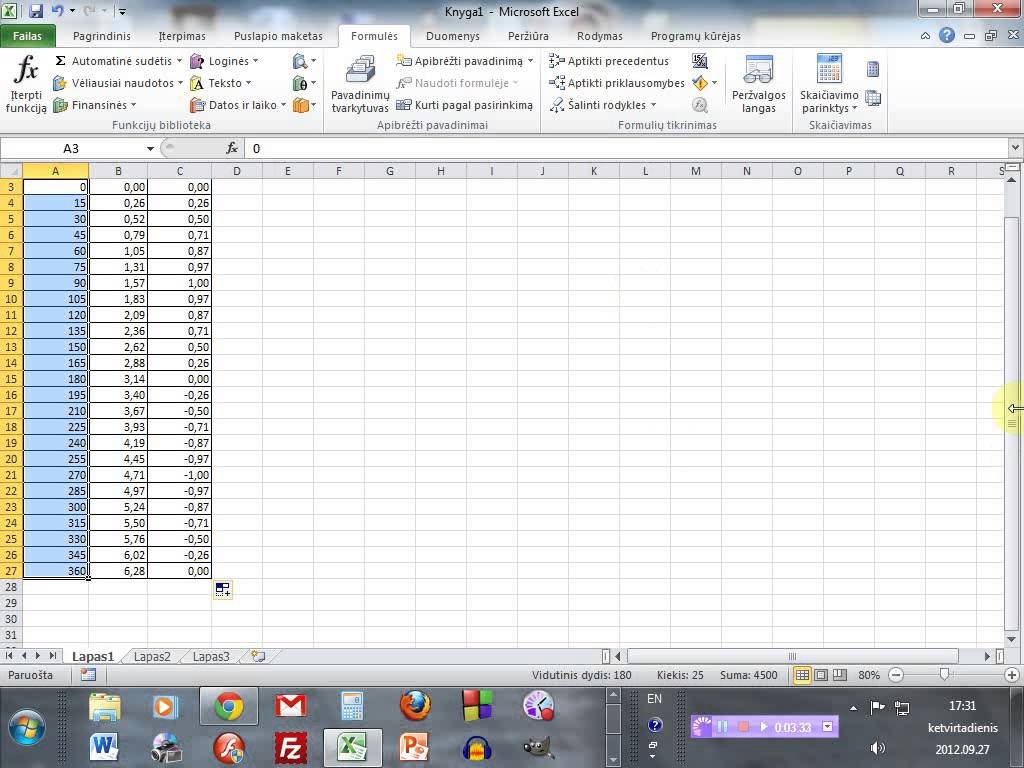This screenshot has height=768, width=1024.
Task: Switch to Page Break Preview in the status bar
Action: [839, 675]
